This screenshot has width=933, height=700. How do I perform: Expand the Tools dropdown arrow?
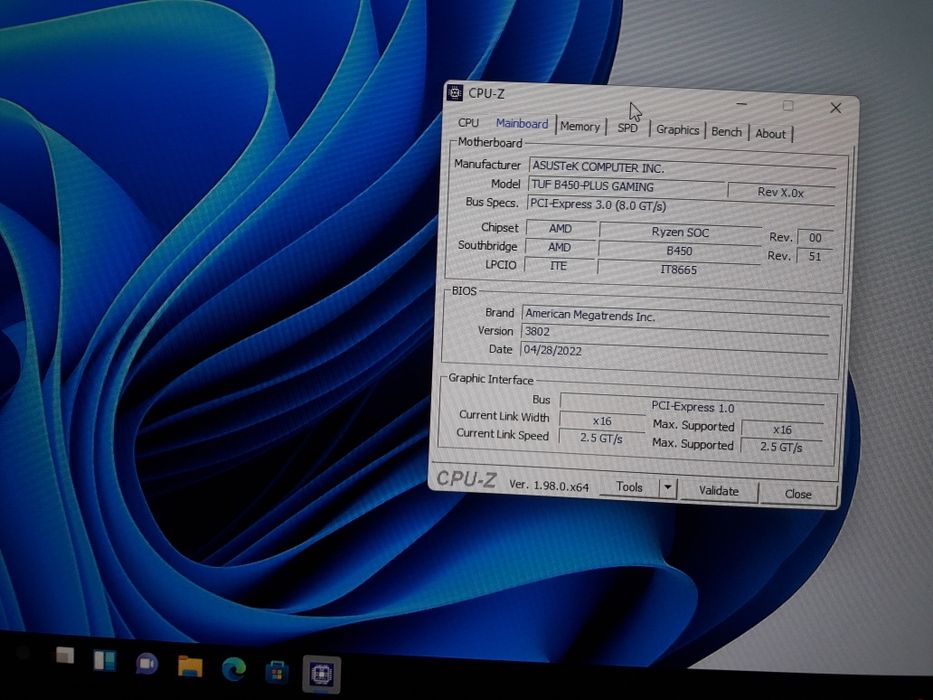tap(668, 488)
